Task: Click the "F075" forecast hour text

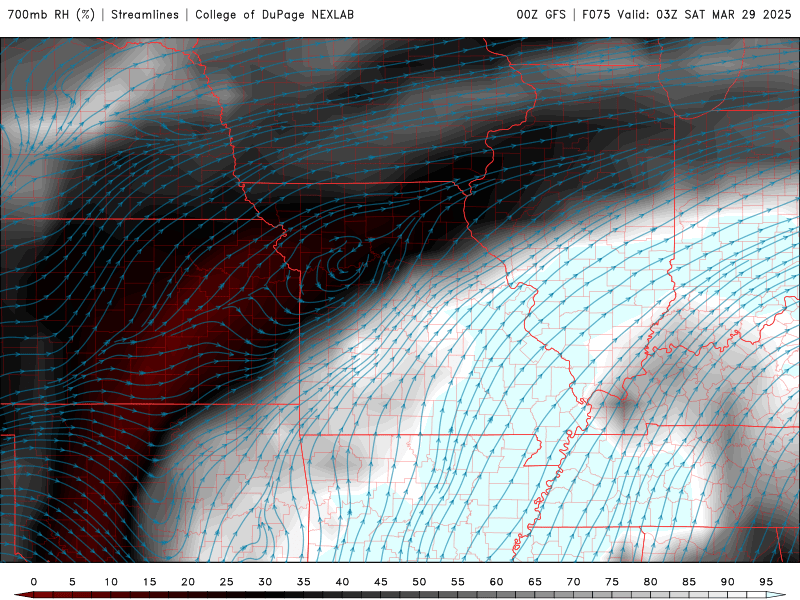Action: tap(596, 14)
